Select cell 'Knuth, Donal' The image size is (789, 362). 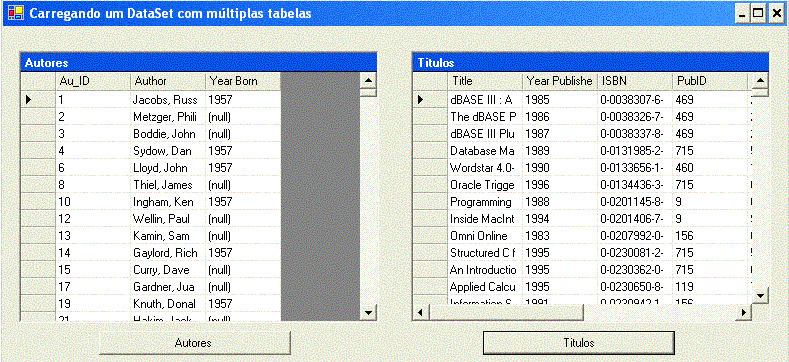tap(168, 304)
